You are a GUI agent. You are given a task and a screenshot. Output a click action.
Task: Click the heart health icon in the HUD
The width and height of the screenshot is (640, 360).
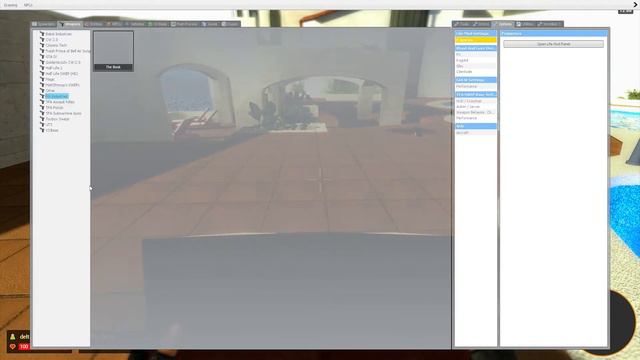point(13,347)
